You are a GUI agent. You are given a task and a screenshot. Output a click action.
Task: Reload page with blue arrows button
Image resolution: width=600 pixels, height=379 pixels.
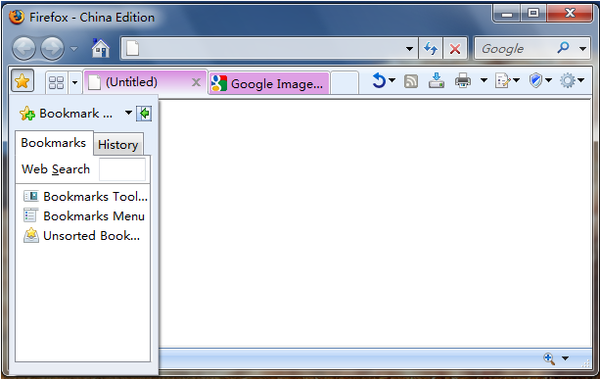[x=431, y=49]
